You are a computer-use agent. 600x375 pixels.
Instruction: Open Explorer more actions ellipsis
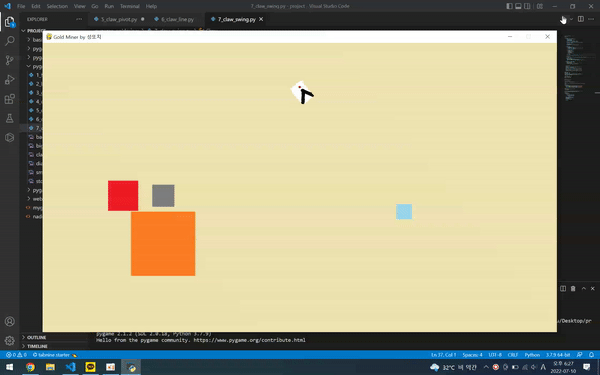[79, 19]
